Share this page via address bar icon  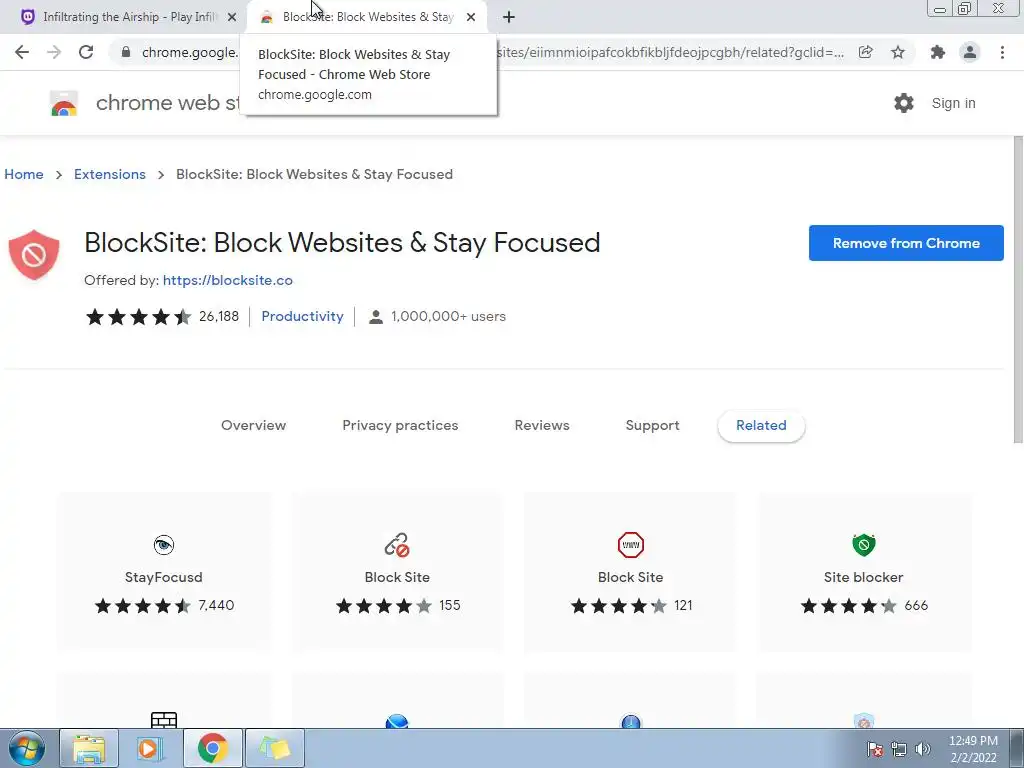[x=865, y=52]
